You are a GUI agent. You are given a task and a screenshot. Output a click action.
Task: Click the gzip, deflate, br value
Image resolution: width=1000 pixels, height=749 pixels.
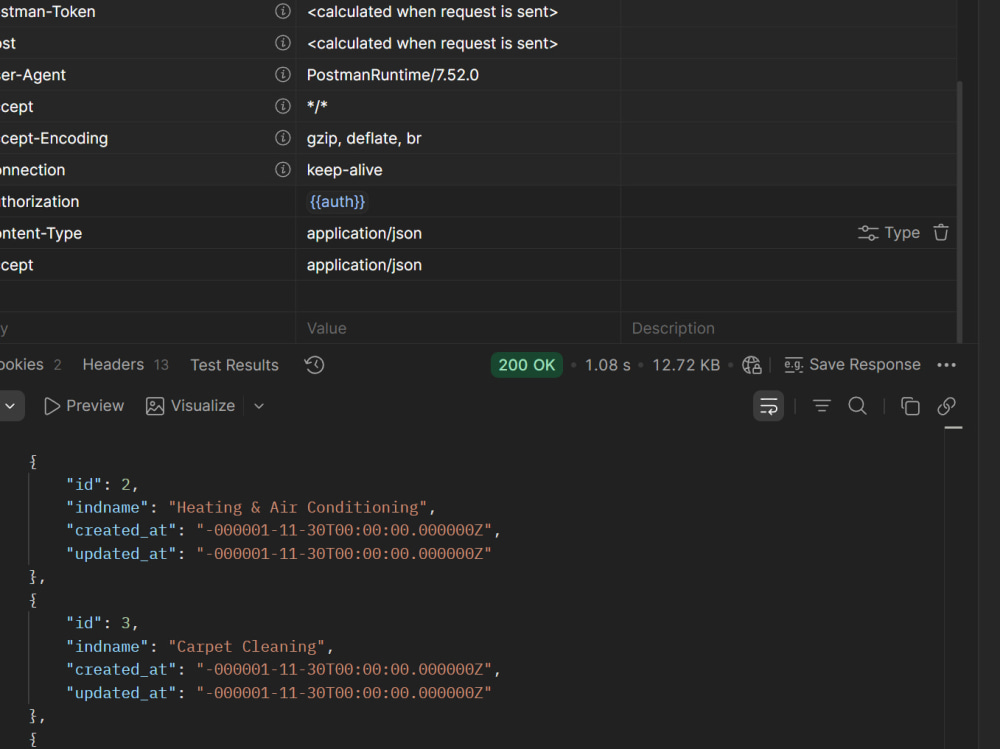click(x=364, y=138)
